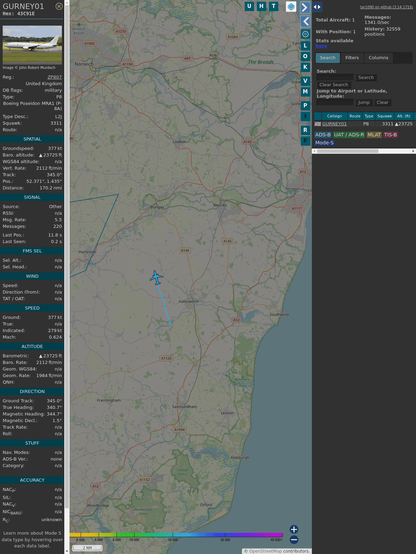Screen dimensions: 416x554
Task: Click the O map button
Action: (305, 56)
